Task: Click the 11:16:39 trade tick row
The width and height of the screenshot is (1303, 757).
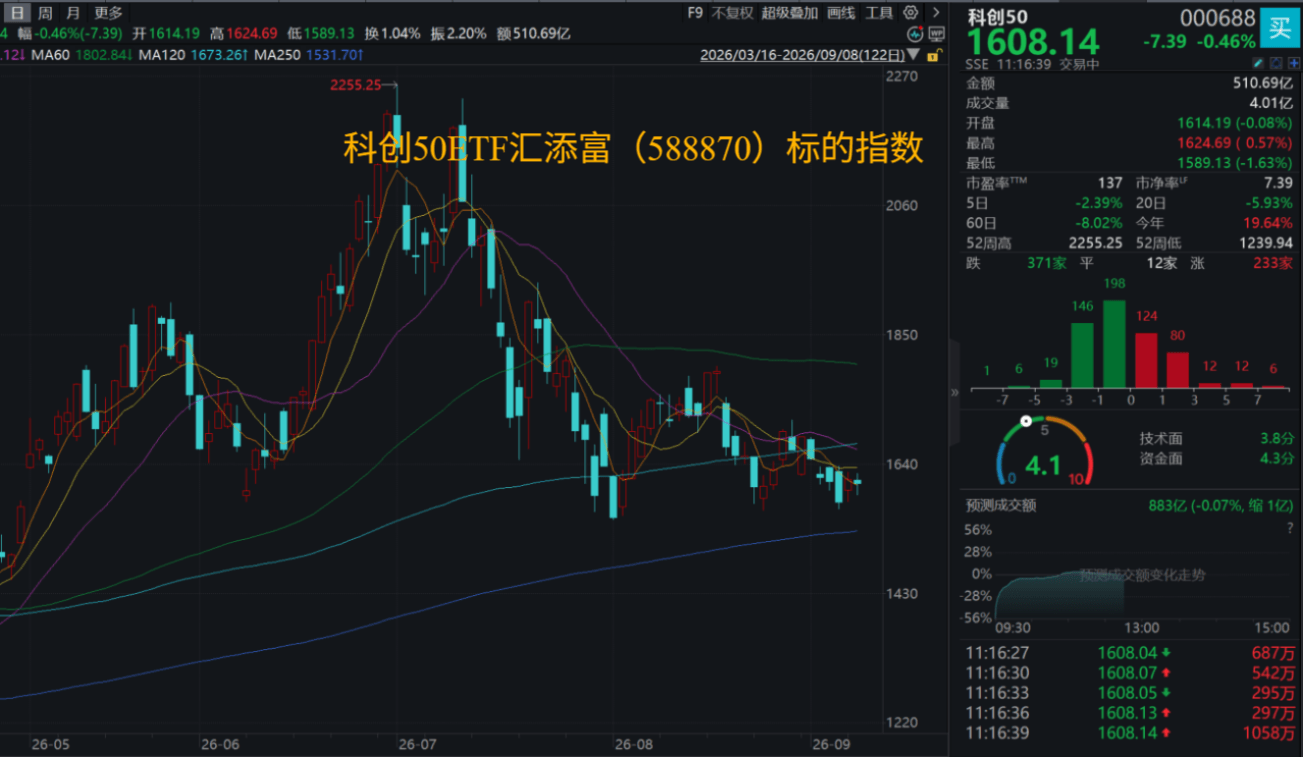Action: coord(1130,733)
